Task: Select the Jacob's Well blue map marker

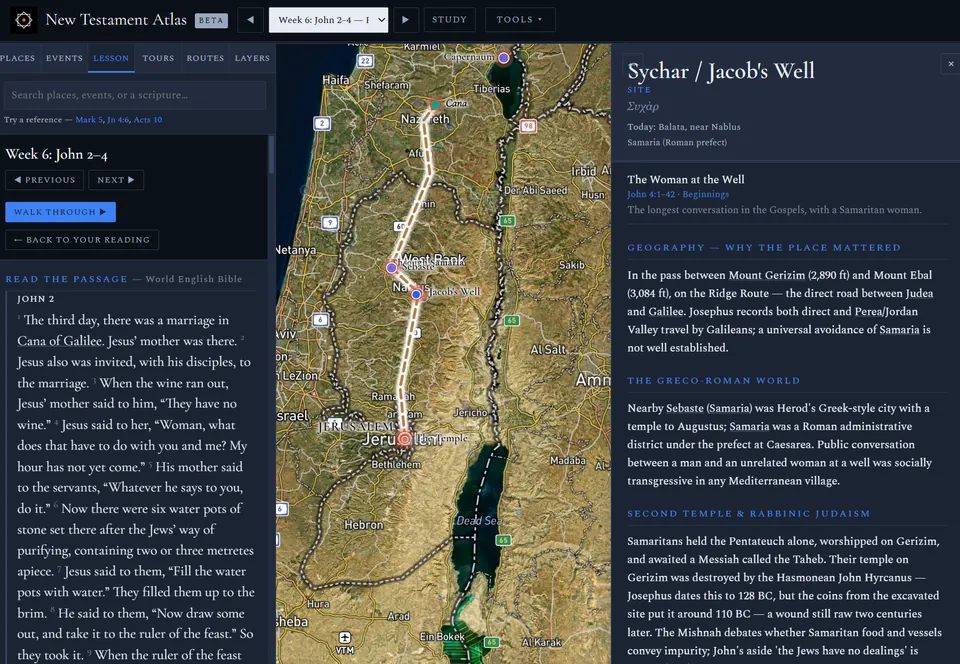Action: (x=416, y=294)
